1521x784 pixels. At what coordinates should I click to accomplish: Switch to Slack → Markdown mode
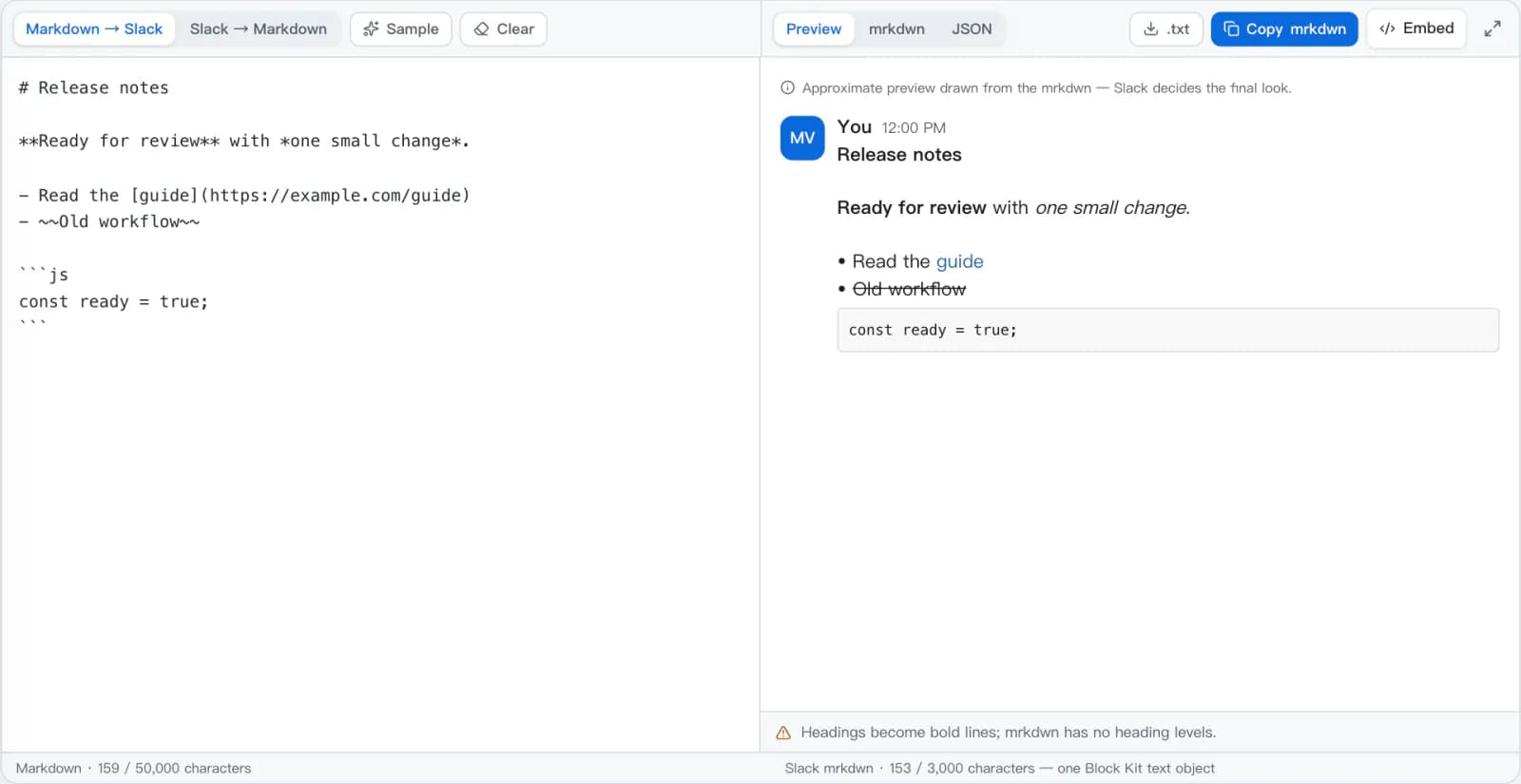tap(259, 29)
